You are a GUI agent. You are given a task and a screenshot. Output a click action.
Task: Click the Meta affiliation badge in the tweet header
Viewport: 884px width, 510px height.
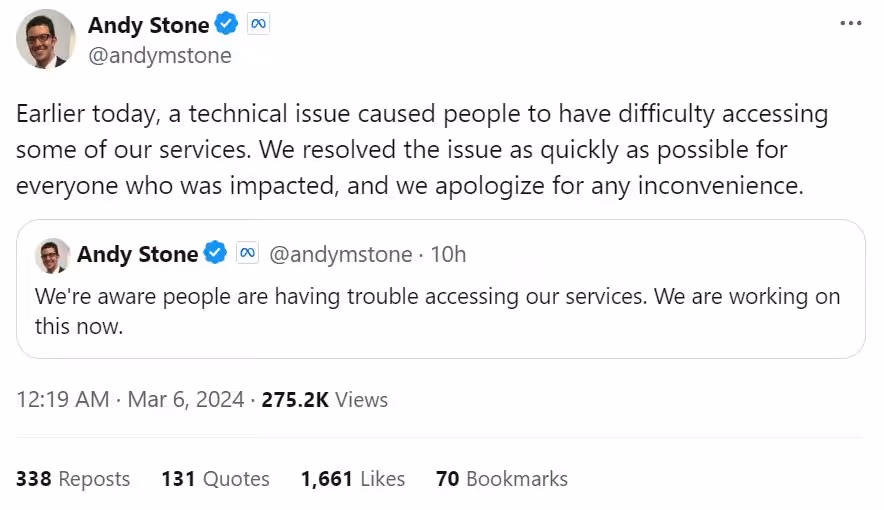coord(258,25)
